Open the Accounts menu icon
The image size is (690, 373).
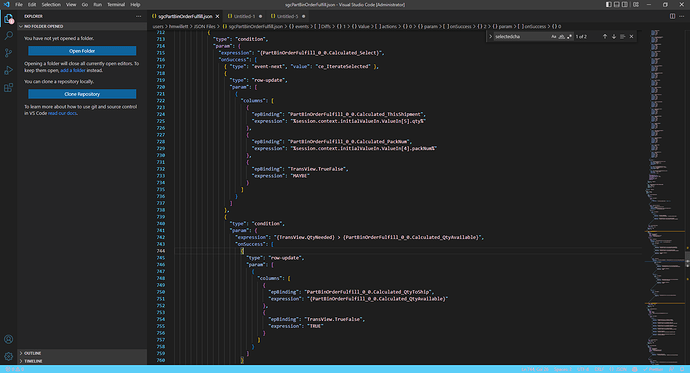click(8, 339)
